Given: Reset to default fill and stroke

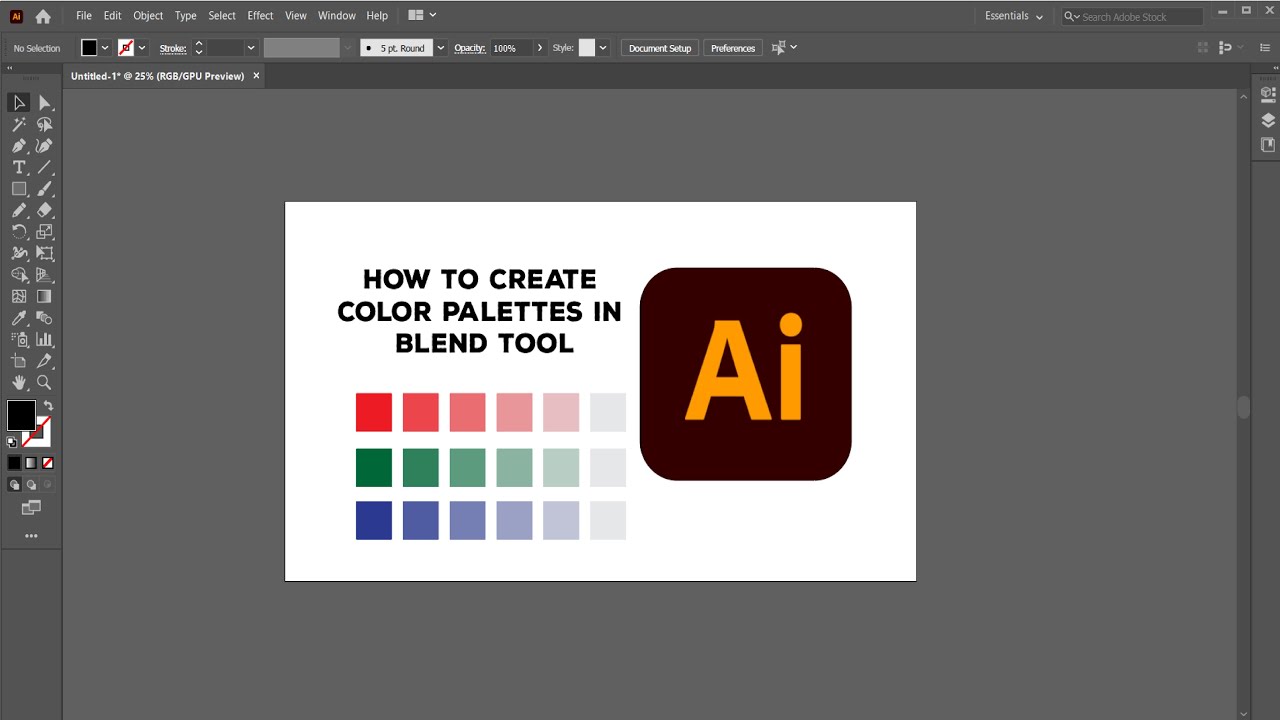Looking at the screenshot, I should pos(12,441).
